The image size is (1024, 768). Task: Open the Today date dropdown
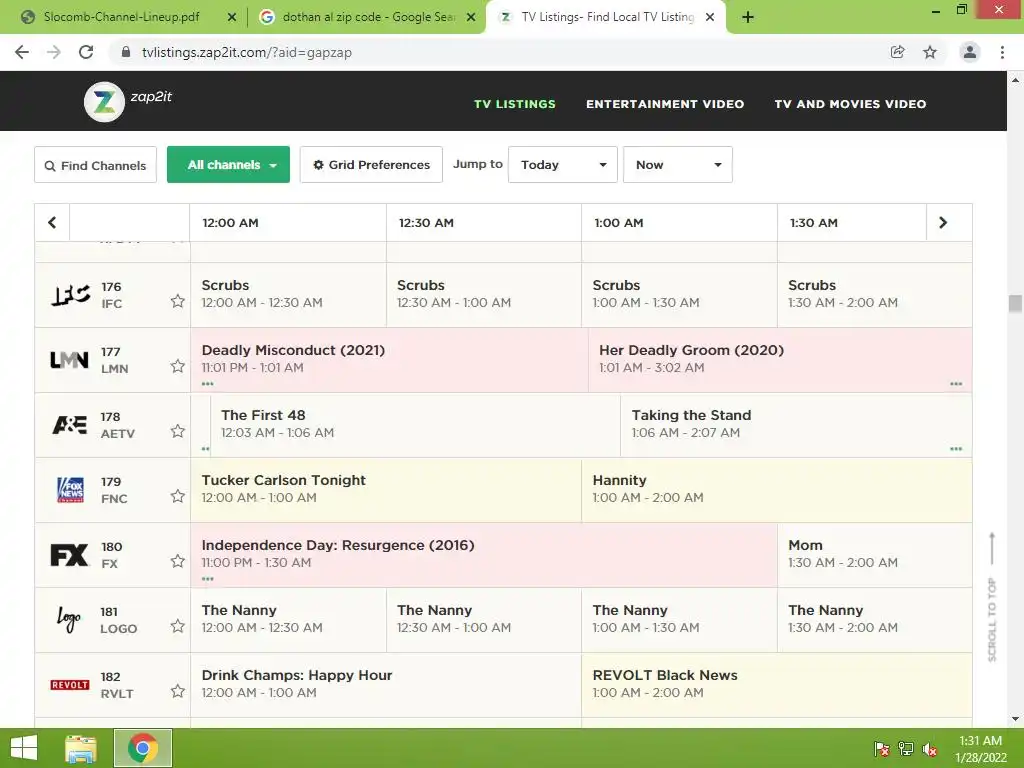point(563,165)
